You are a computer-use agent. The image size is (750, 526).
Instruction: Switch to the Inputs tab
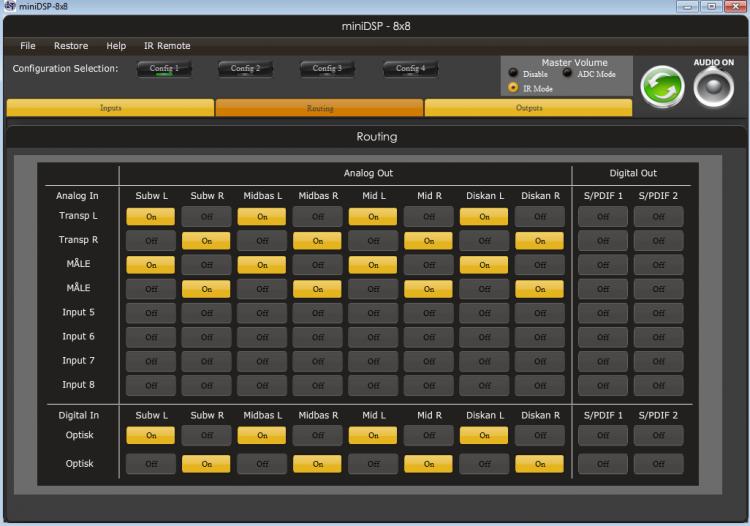(110, 108)
